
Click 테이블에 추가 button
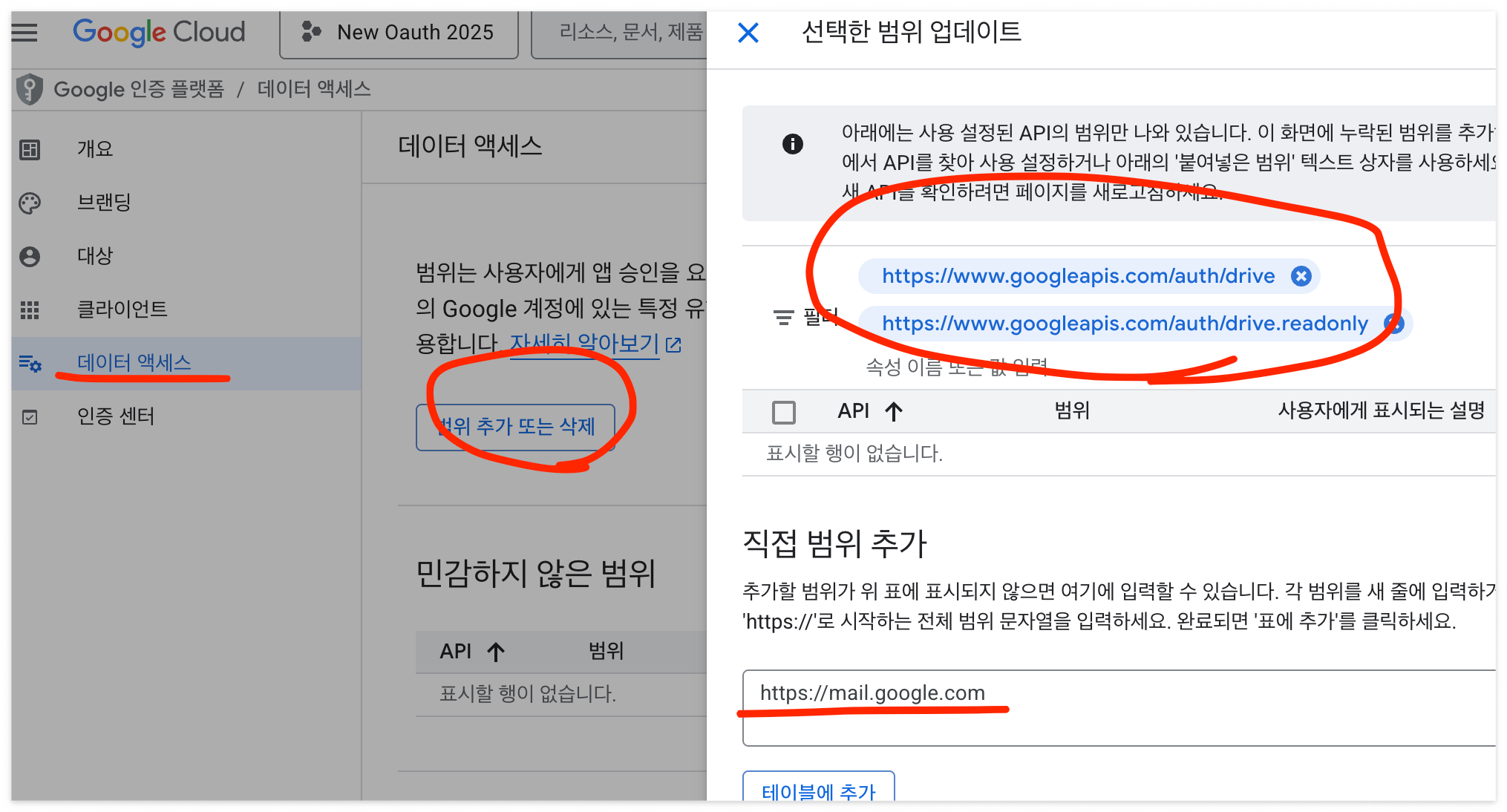818,790
